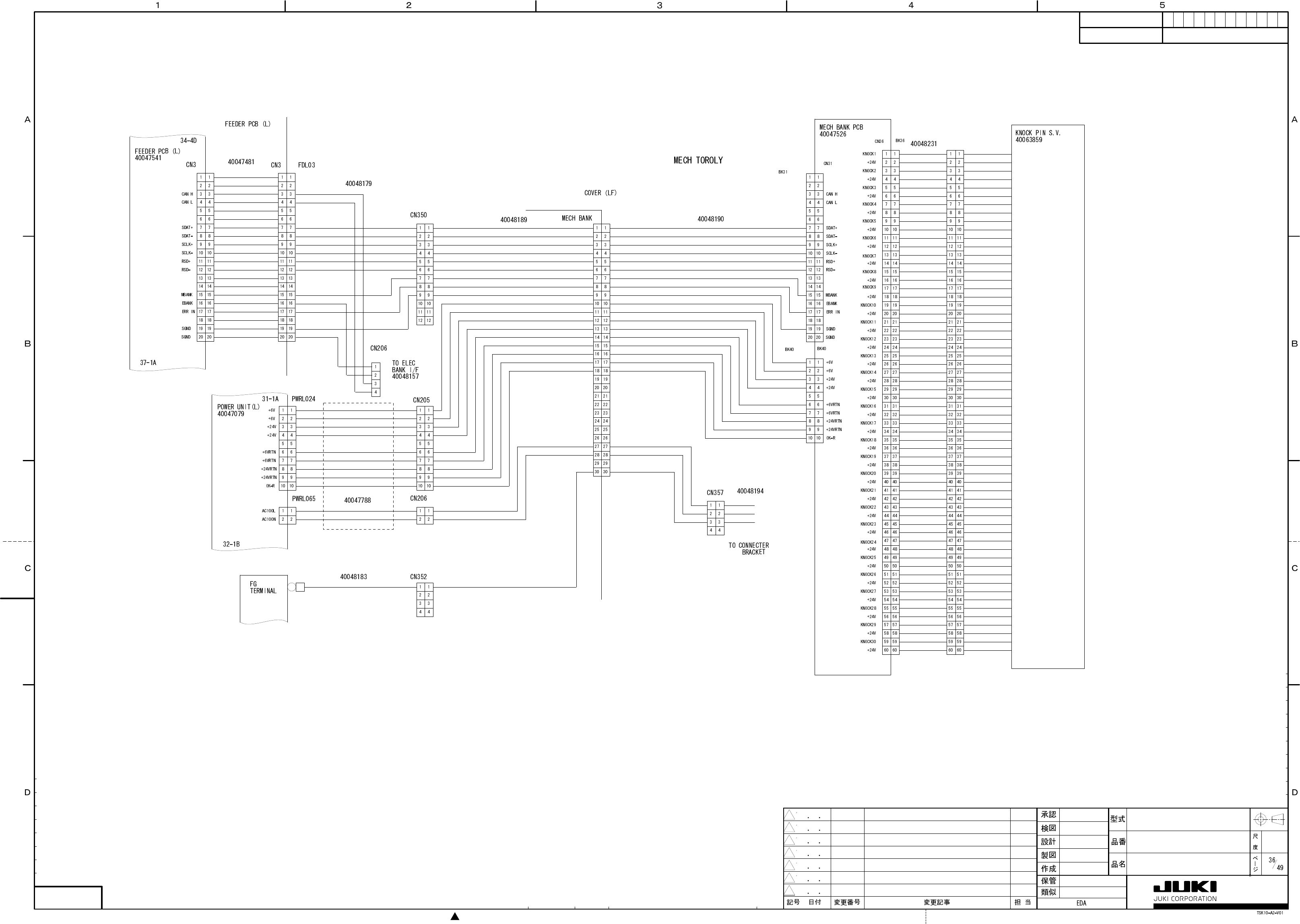Screen dimensions: 1300x924
Task: Click the POWER UNIT(L) 40047079 label
Action: click(x=238, y=410)
